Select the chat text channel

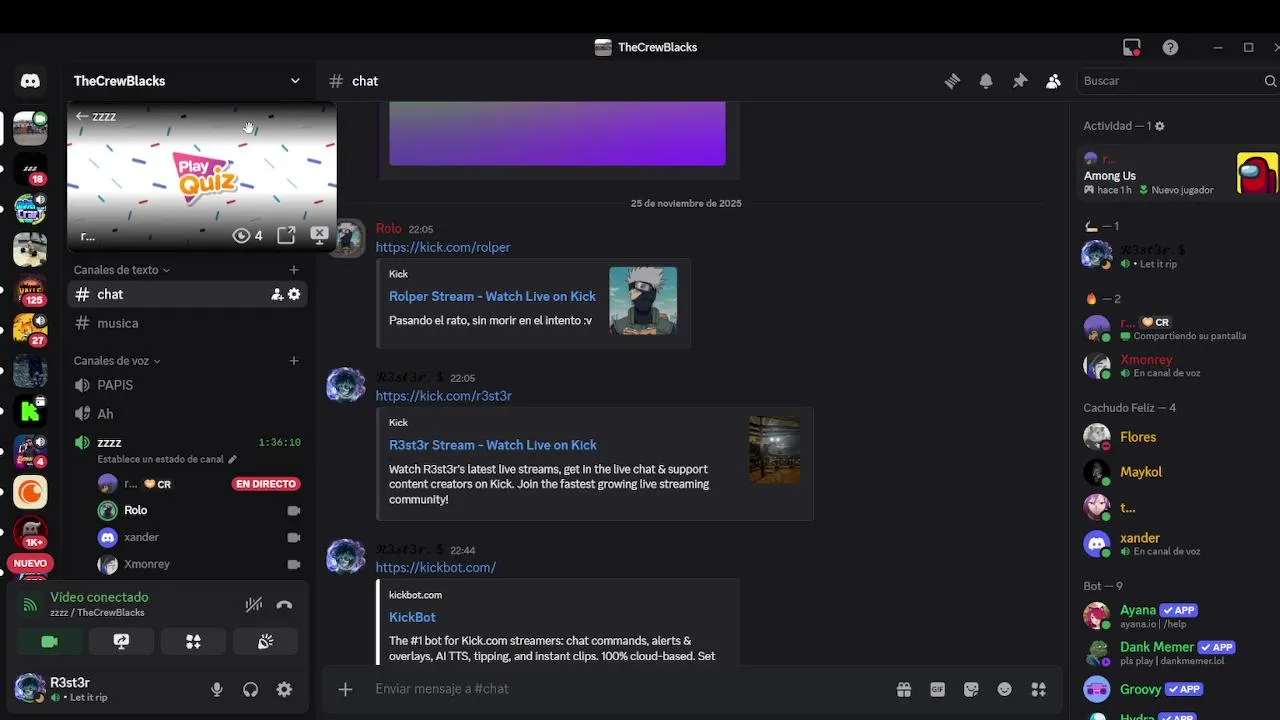tap(186, 294)
